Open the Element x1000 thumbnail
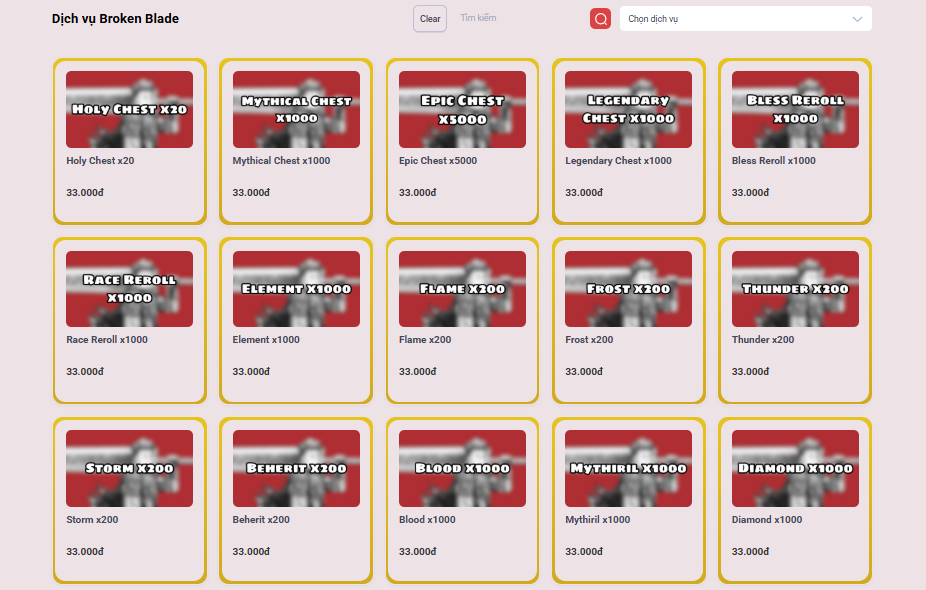The height and width of the screenshot is (590, 926). [x=296, y=289]
